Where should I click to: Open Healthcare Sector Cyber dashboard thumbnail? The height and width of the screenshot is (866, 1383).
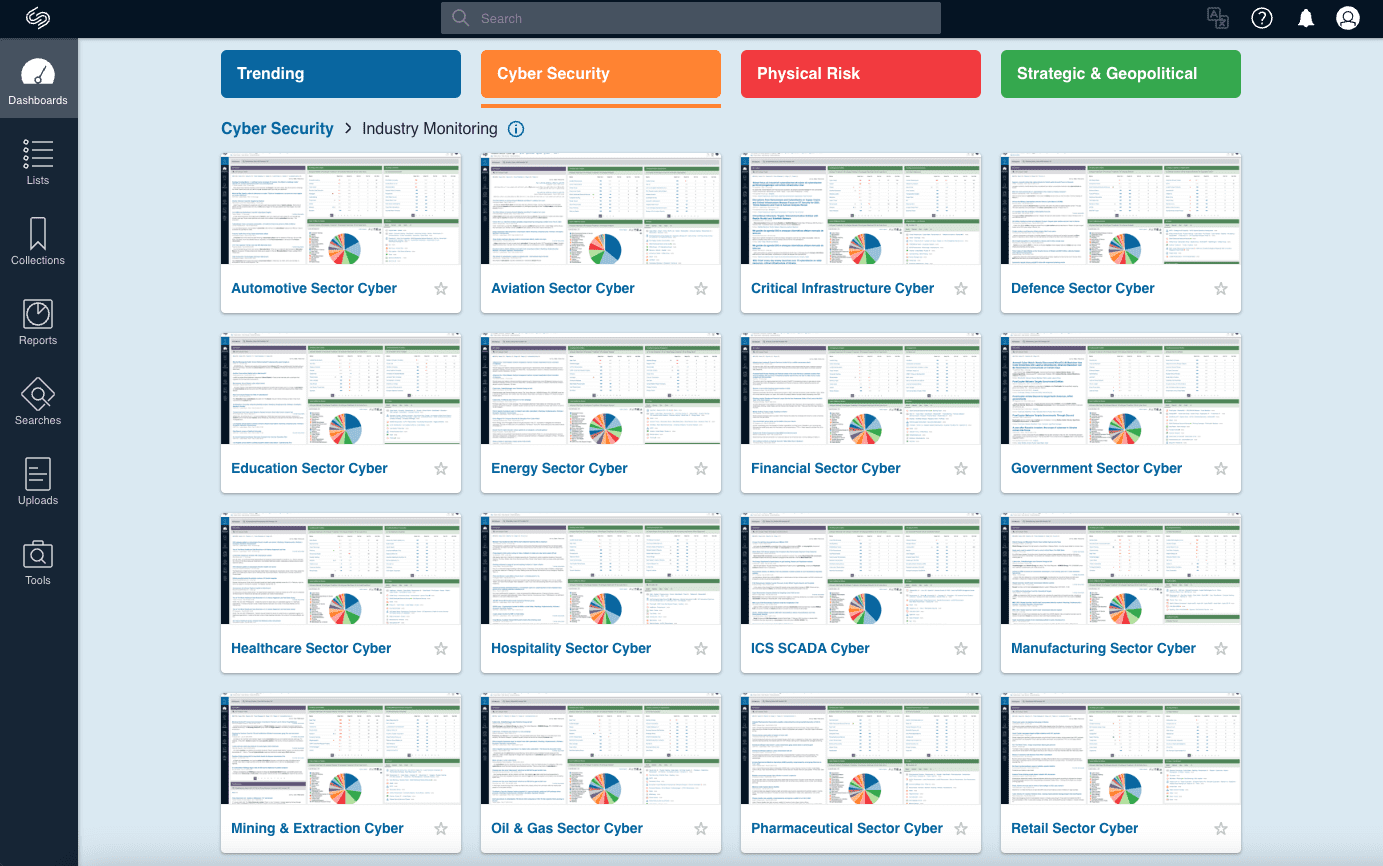tap(341, 570)
